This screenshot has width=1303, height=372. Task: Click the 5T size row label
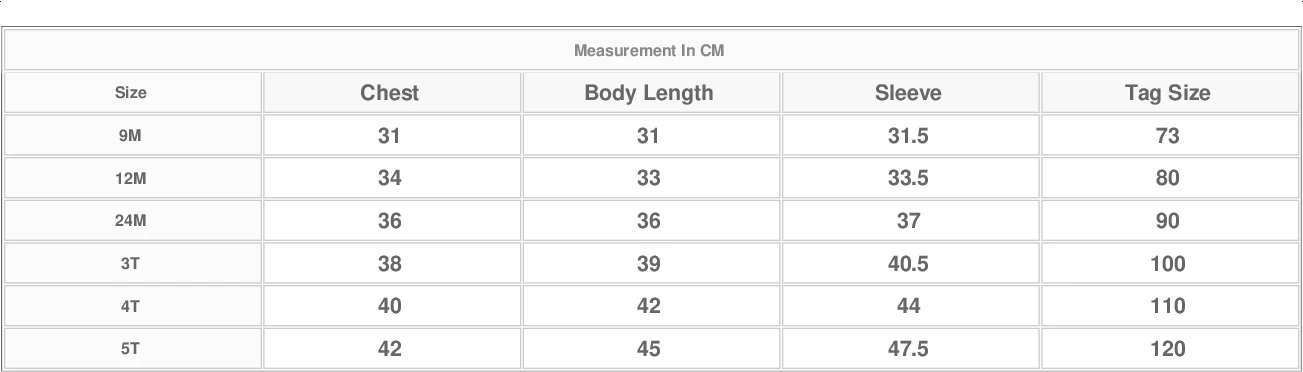131,349
